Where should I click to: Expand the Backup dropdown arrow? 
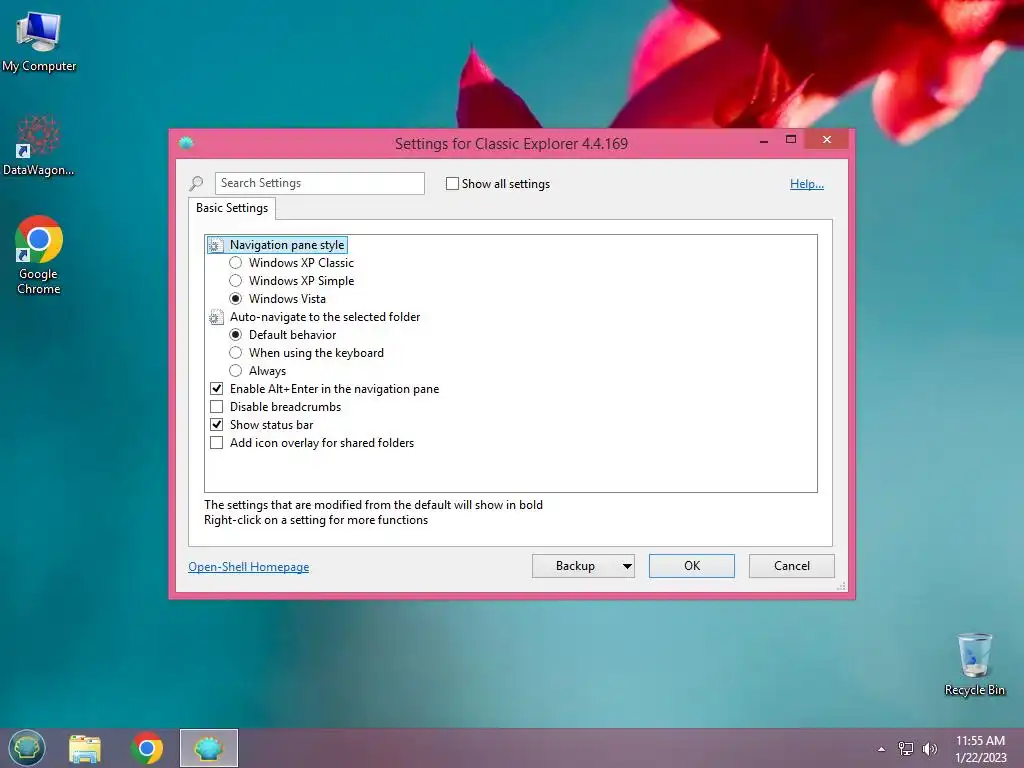click(627, 566)
